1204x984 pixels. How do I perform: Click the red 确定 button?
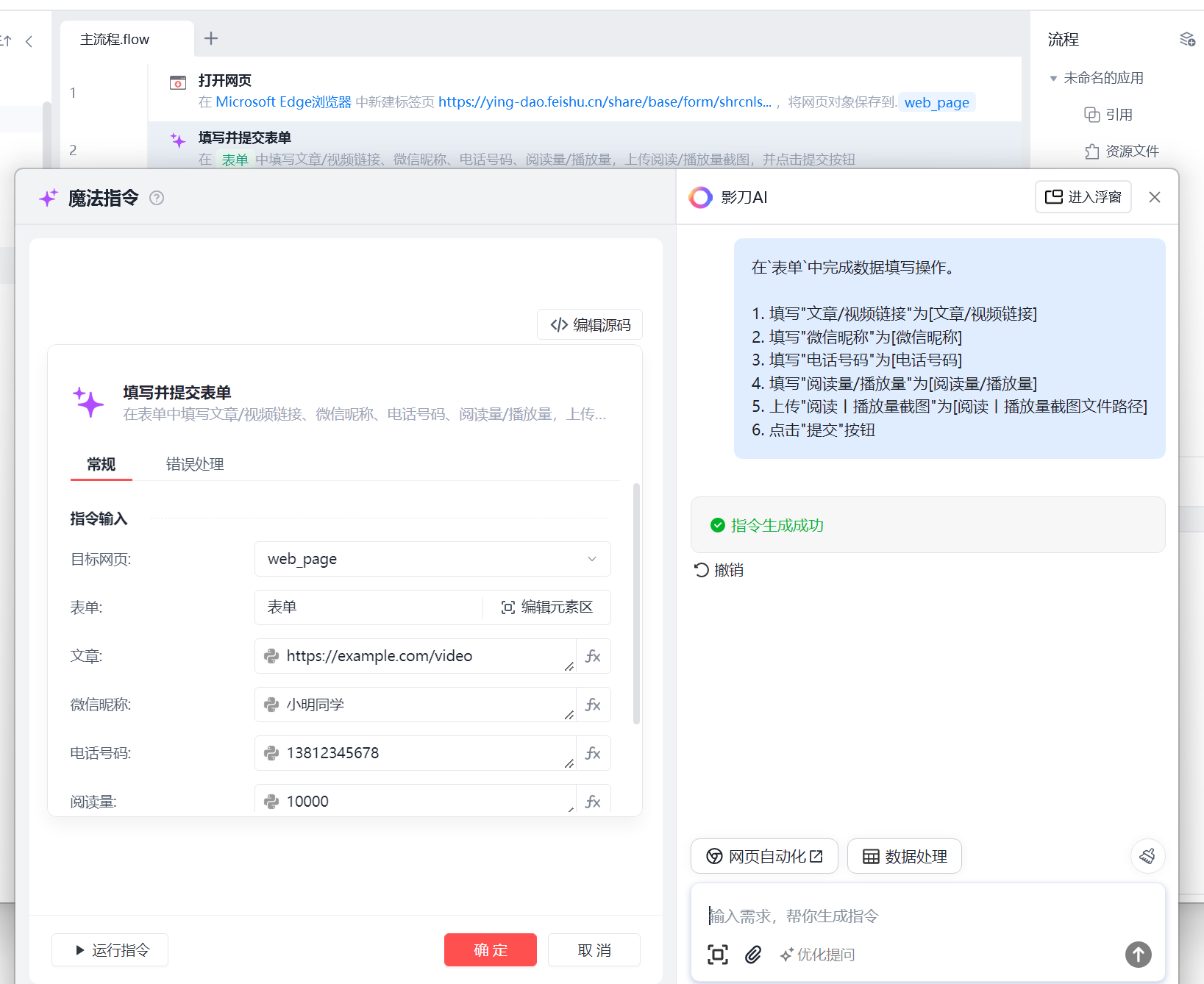tap(490, 950)
